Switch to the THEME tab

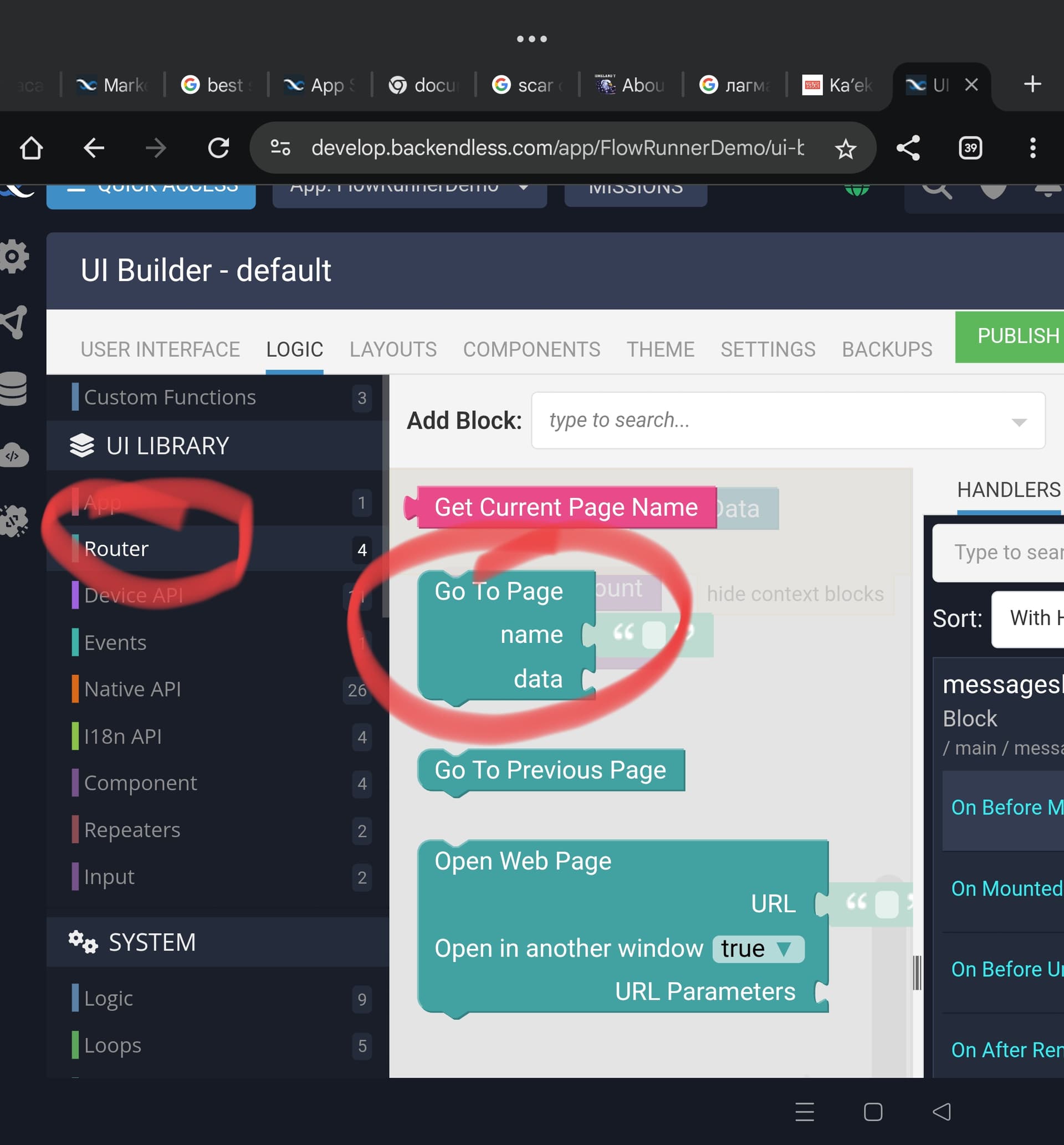[x=660, y=349]
